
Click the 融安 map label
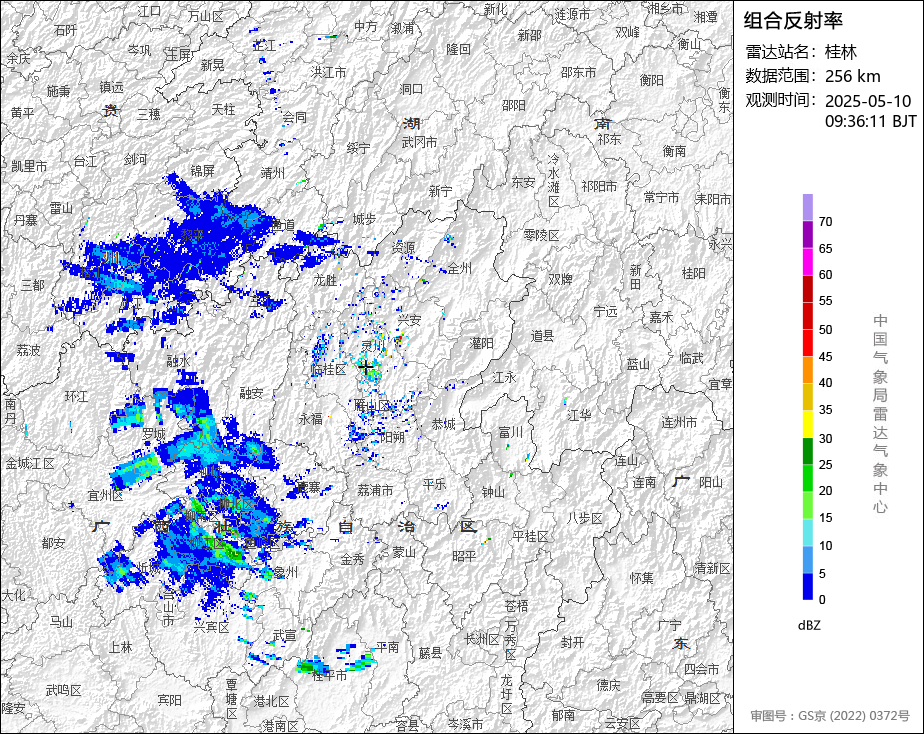click(x=252, y=393)
